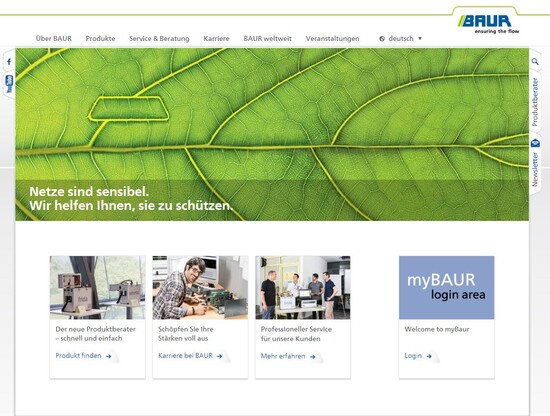Image resolution: width=550 pixels, height=416 pixels.
Task: Select the deutsch language label
Action: click(401, 39)
